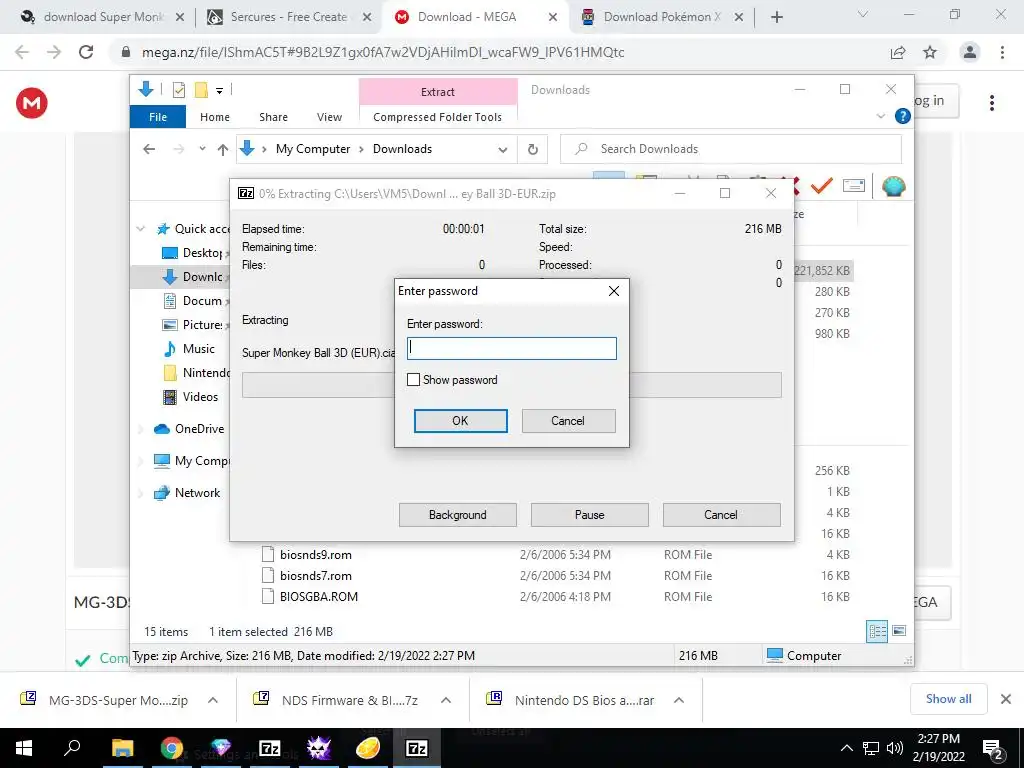Click the Background button in 7-Zip
Image resolution: width=1024 pixels, height=768 pixels.
point(457,515)
